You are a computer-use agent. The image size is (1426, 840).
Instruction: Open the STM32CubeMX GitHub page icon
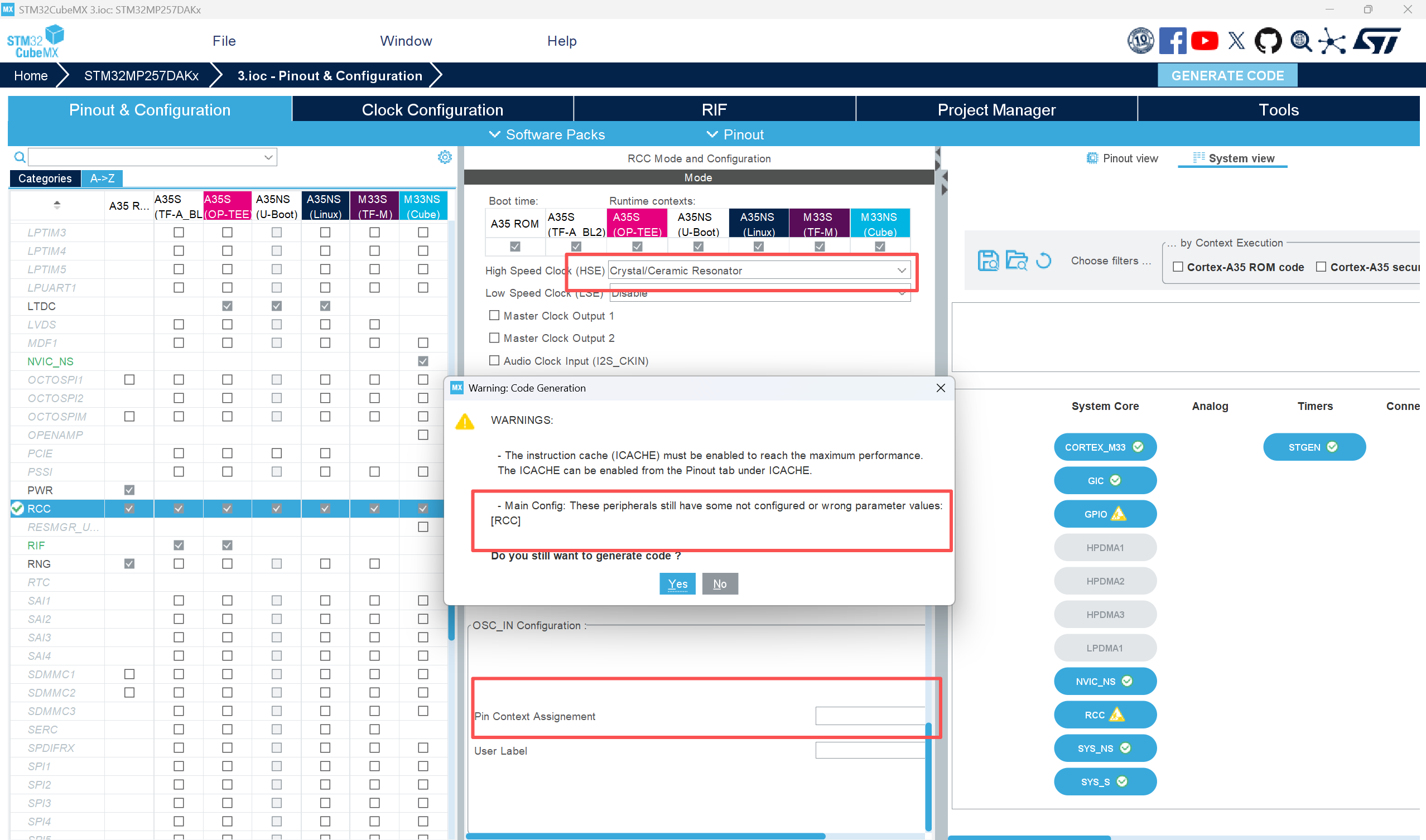pos(1268,41)
